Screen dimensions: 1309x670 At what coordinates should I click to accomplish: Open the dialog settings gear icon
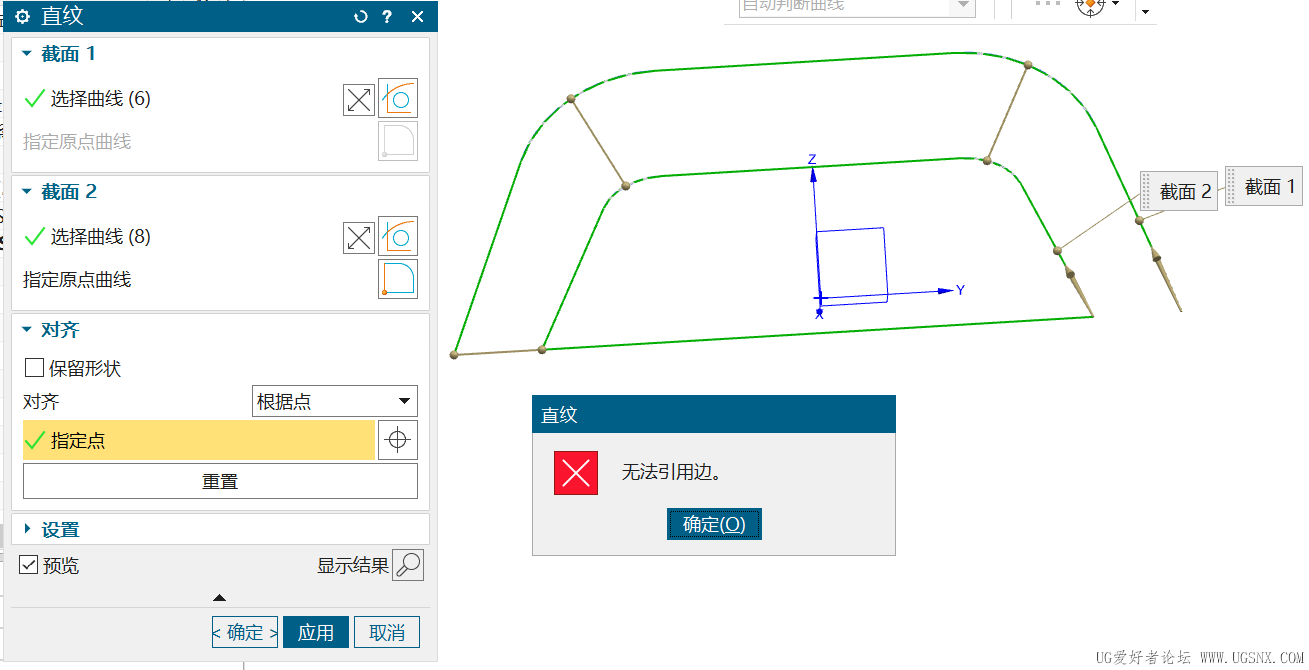(x=23, y=16)
